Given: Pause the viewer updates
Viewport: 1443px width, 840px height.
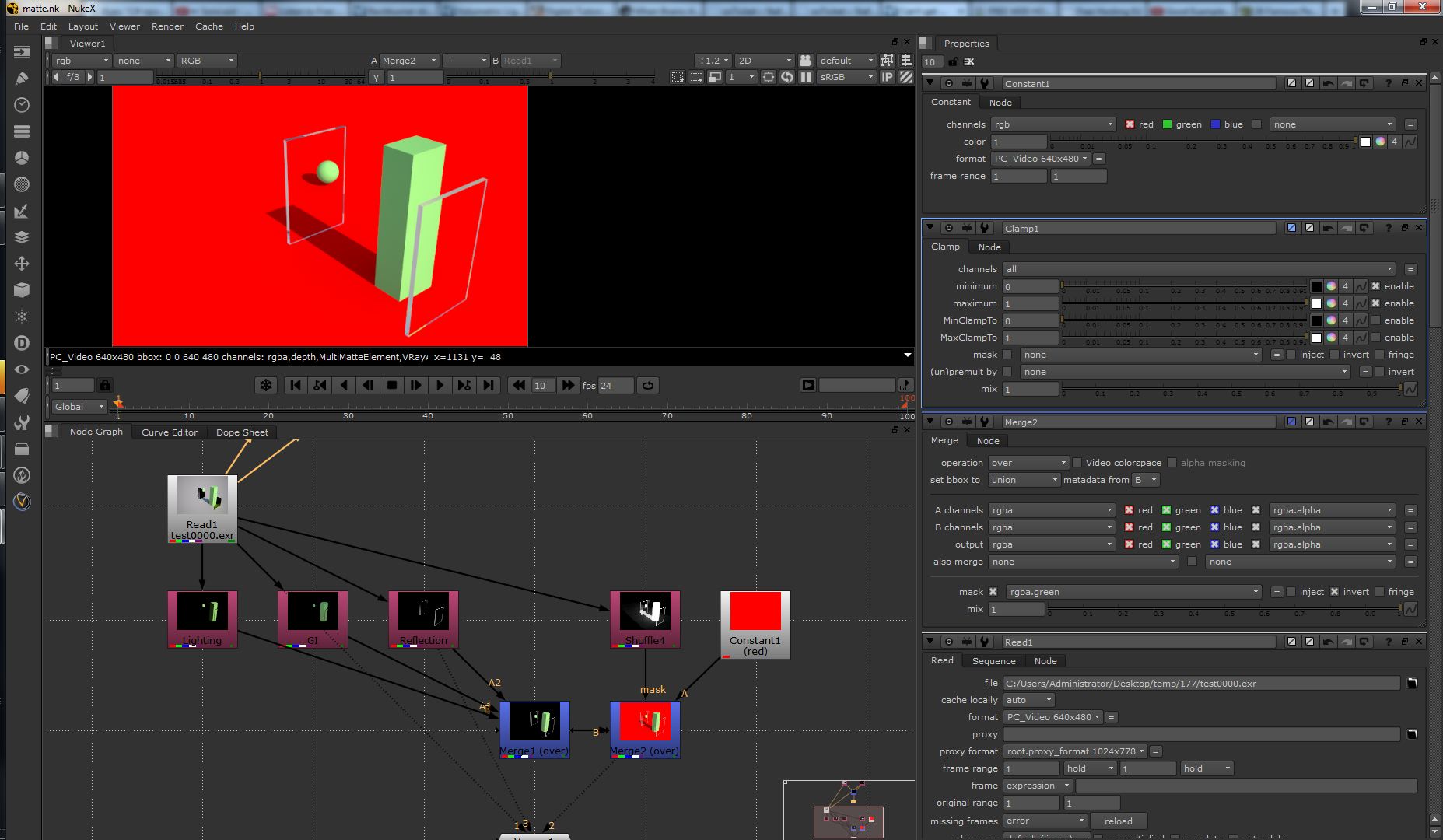Looking at the screenshot, I should click(806, 77).
